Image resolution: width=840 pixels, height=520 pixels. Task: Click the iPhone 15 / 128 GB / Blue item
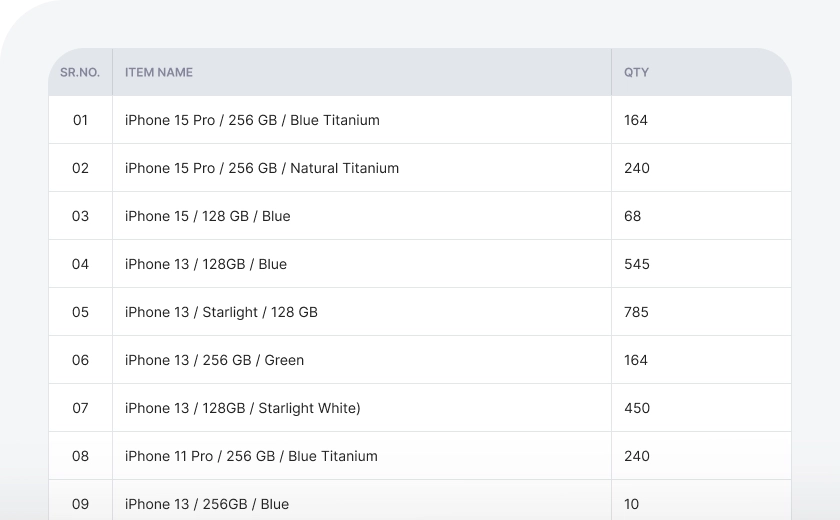click(x=208, y=216)
